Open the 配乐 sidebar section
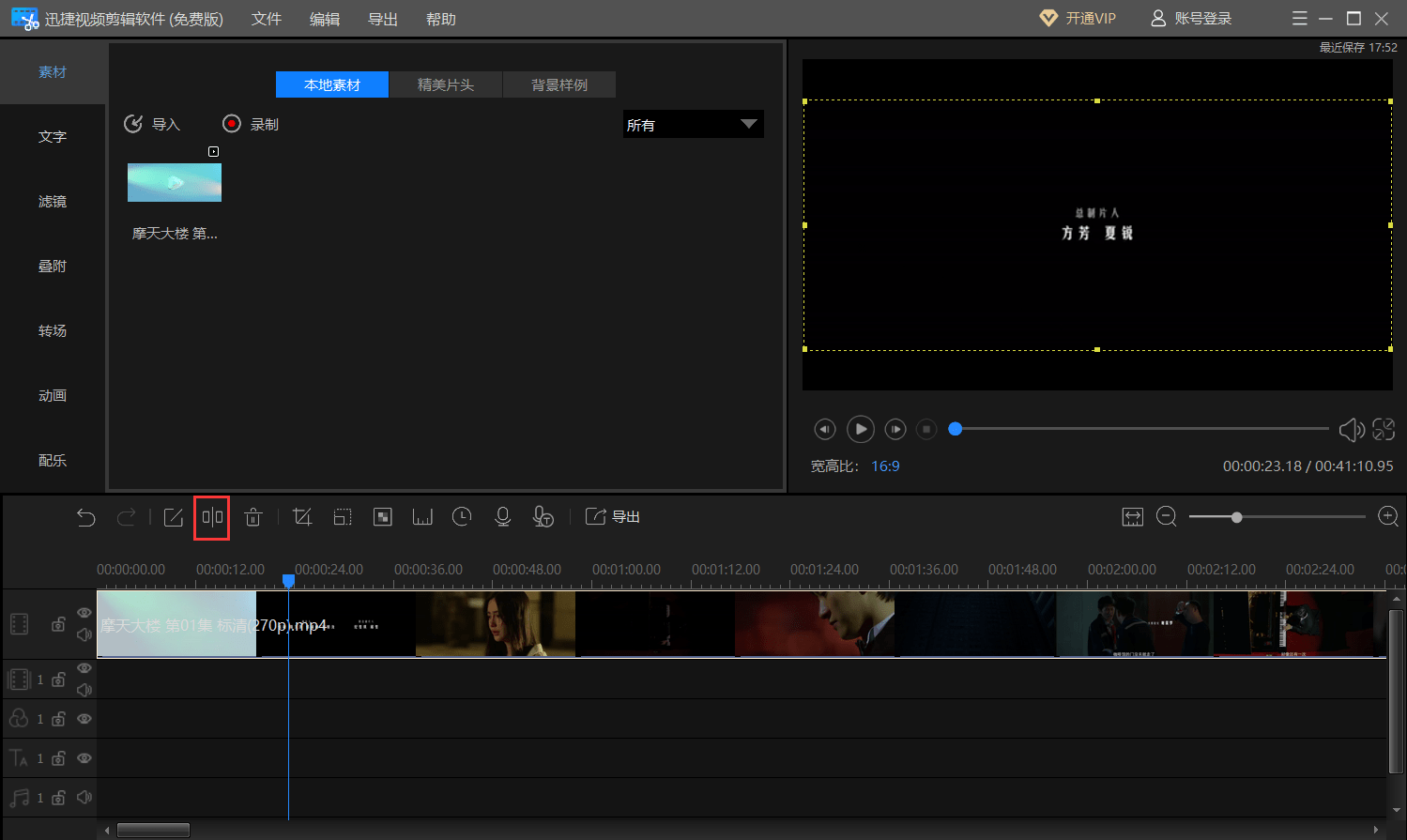The height and width of the screenshot is (840, 1407). coord(53,461)
